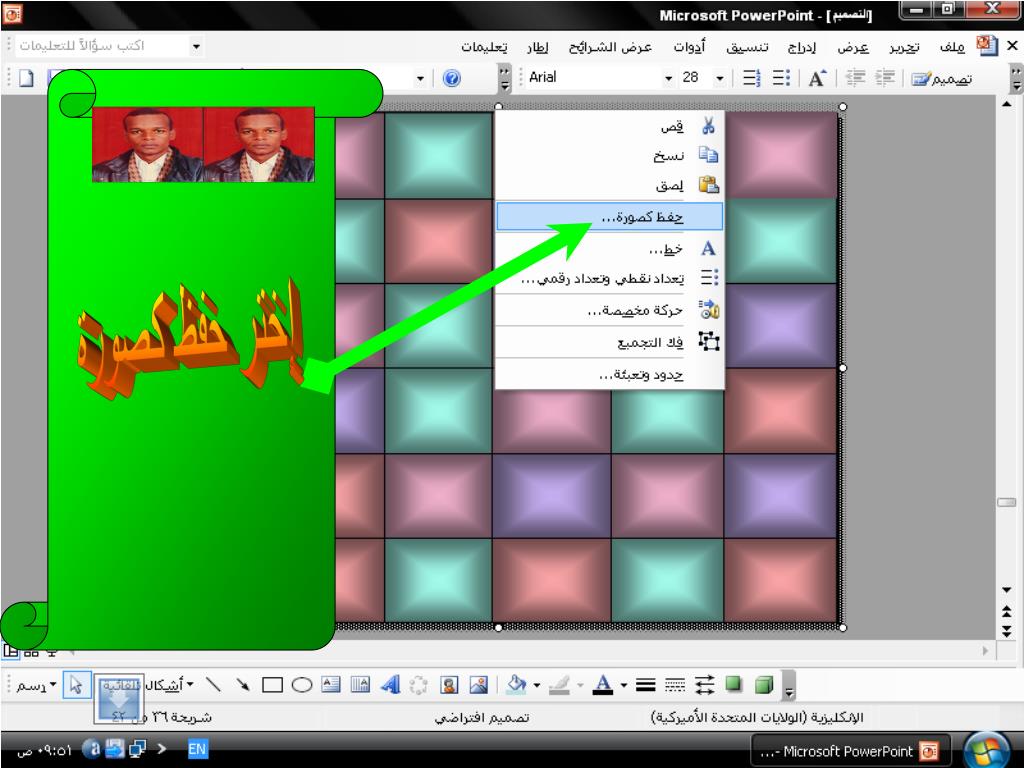The width and height of the screenshot is (1024, 768).
Task: Expand the drawing toolbar options chevron
Action: pyautogui.click(x=789, y=686)
